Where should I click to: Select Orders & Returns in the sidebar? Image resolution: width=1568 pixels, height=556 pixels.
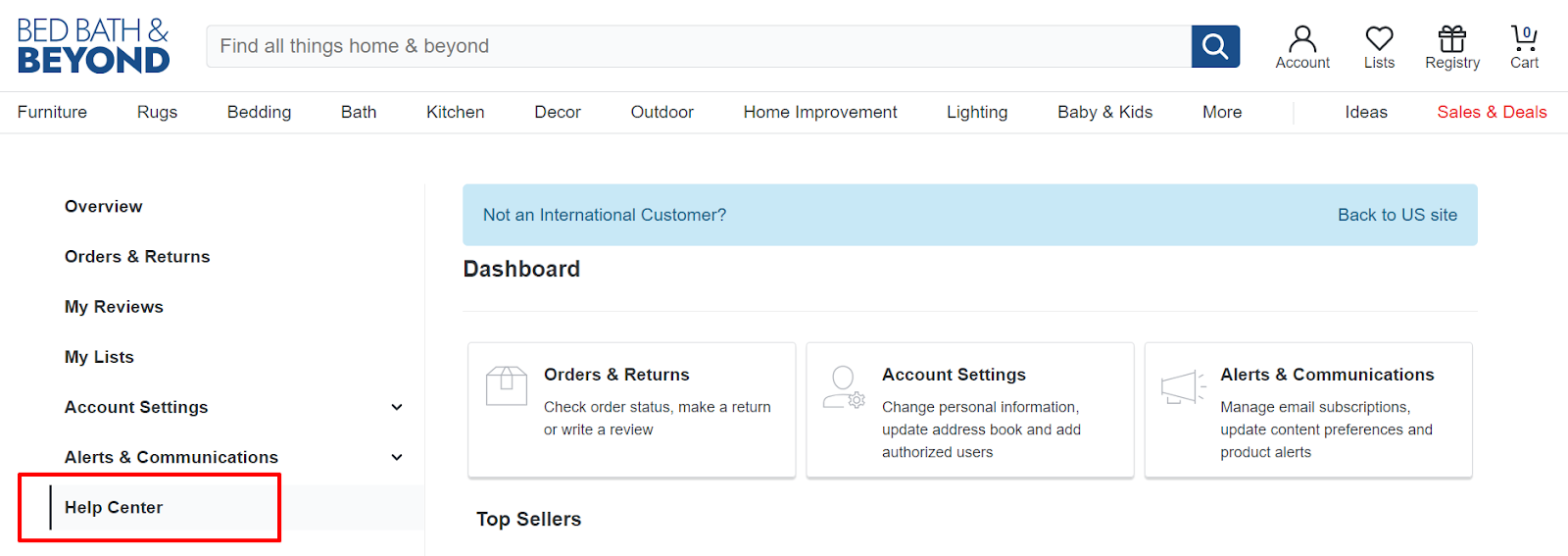(137, 257)
